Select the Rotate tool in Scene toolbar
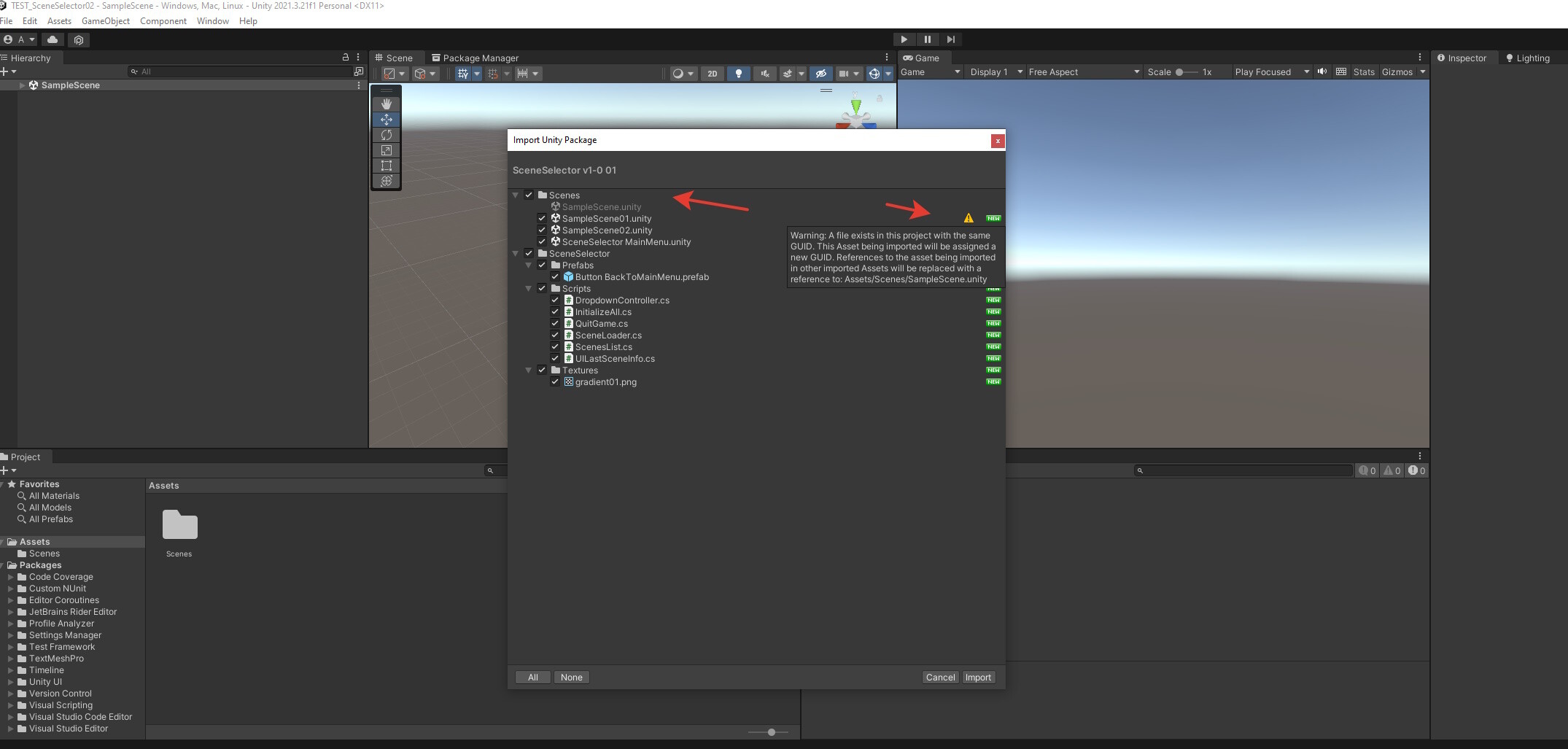Viewport: 1568px width, 749px height. click(387, 135)
